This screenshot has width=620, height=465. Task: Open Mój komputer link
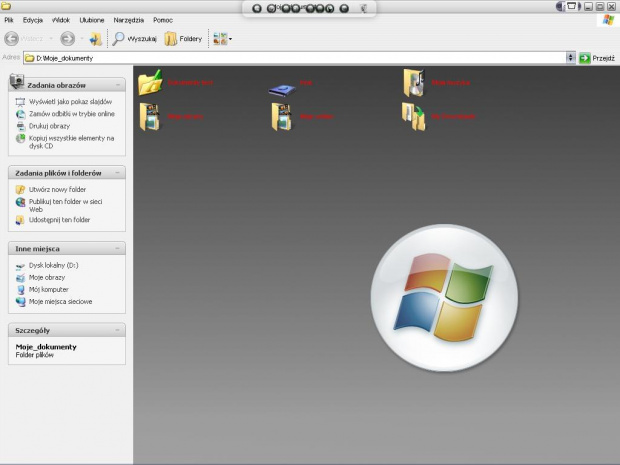pyautogui.click(x=49, y=289)
